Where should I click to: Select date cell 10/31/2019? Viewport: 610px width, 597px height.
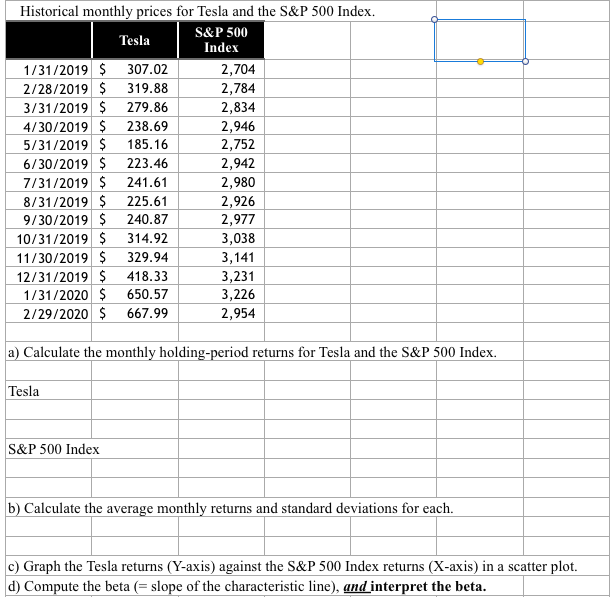(x=49, y=238)
